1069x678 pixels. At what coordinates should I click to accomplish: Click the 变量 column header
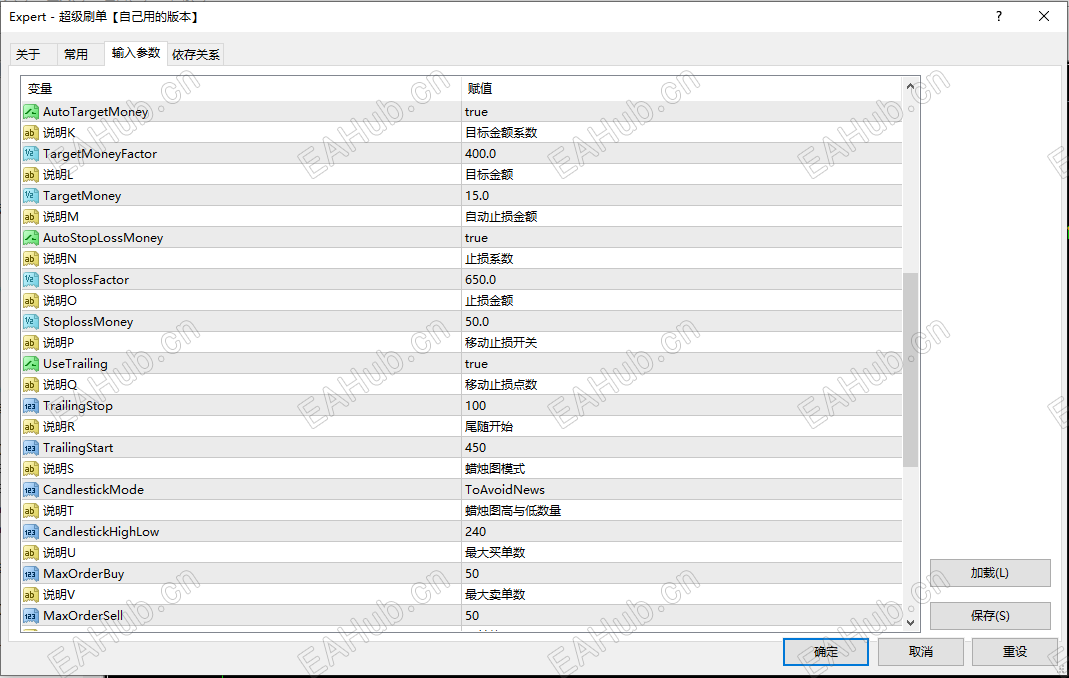tap(241, 89)
